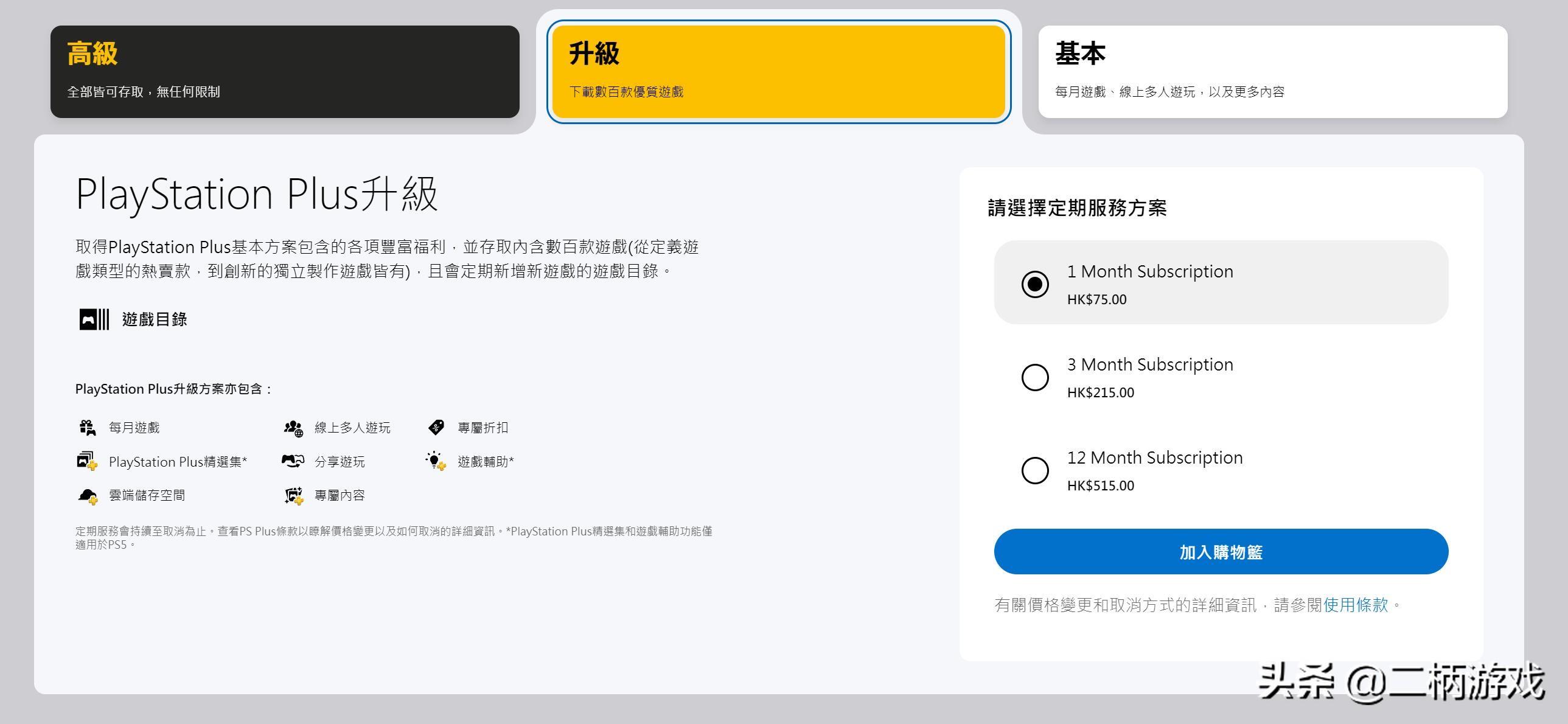Click the 專屬折扣 discount tag icon
The width and height of the screenshot is (1568, 724).
click(436, 427)
